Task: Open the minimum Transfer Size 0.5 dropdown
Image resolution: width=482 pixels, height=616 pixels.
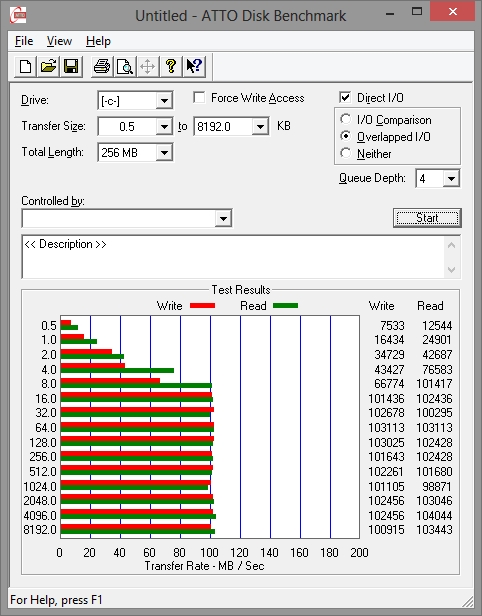Action: click(x=164, y=126)
